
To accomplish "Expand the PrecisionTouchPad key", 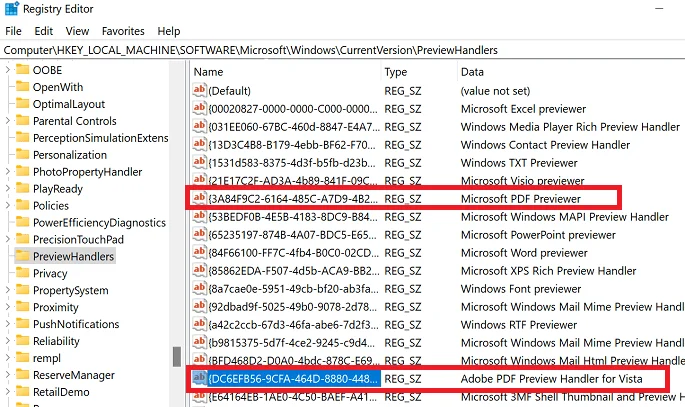I will point(7,239).
